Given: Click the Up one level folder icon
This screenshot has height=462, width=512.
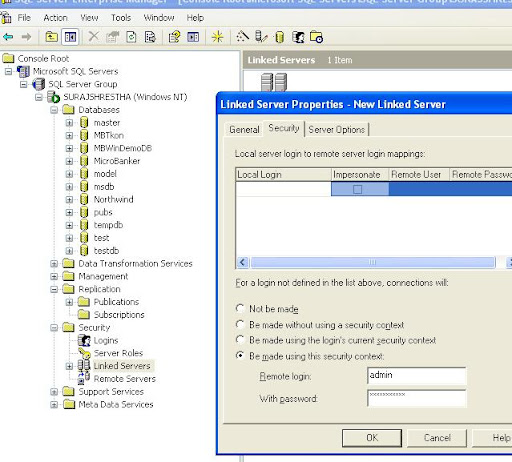Looking at the screenshot, I should [52, 37].
